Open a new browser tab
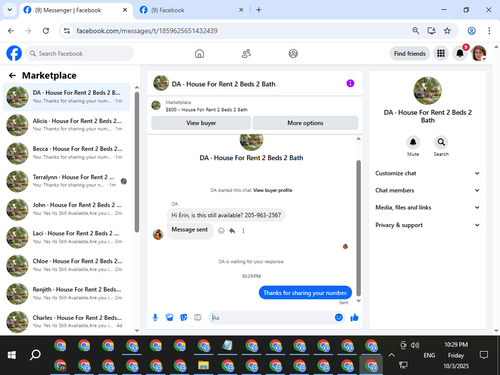The width and height of the screenshot is (500, 375). (259, 10)
